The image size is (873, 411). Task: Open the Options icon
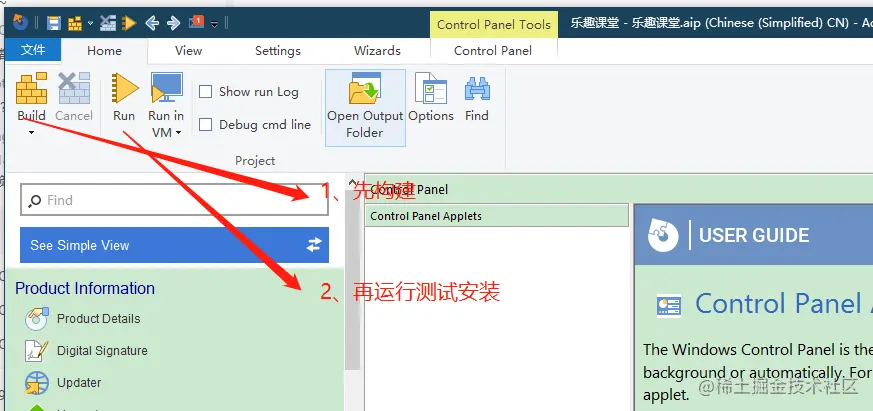pyautogui.click(x=431, y=88)
